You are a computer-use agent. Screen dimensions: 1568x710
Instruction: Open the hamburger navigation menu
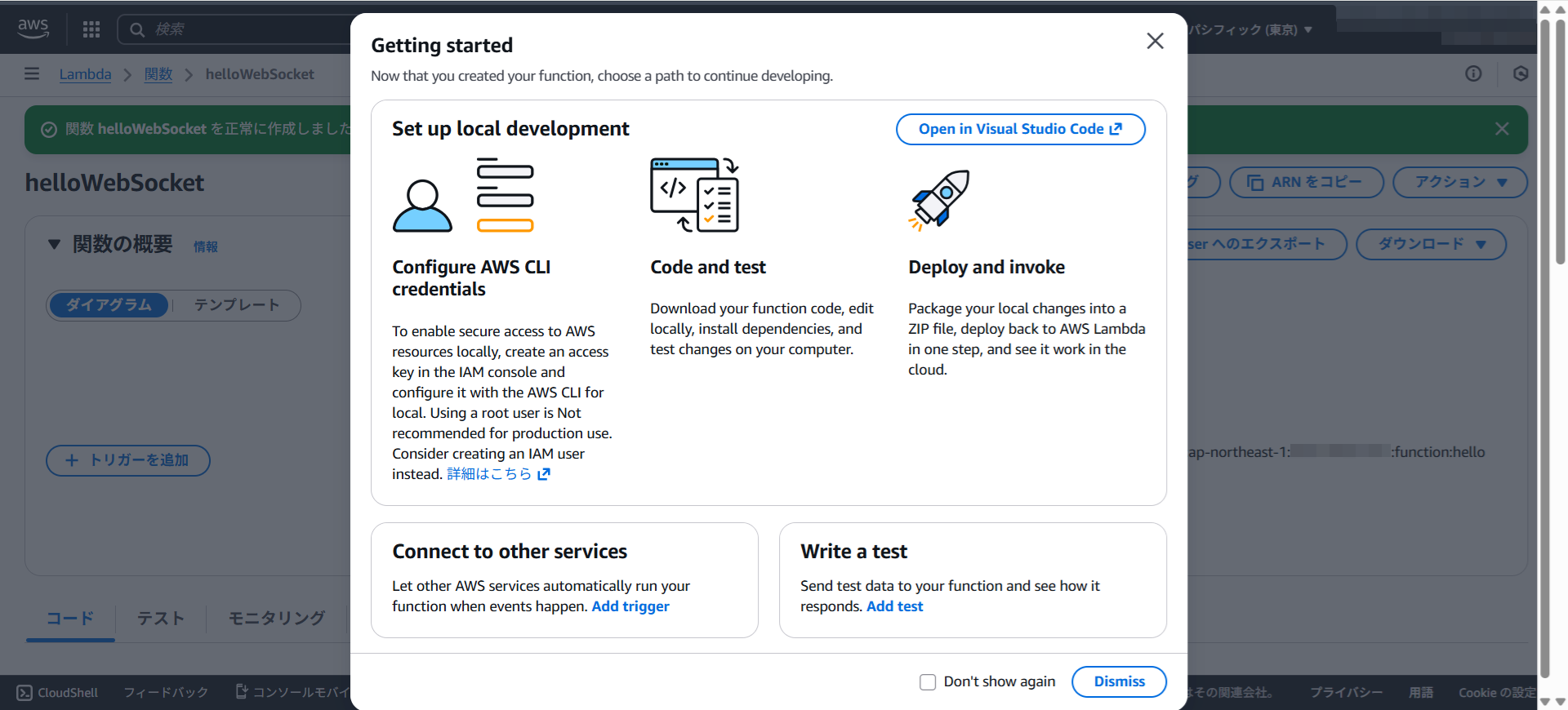(x=32, y=74)
